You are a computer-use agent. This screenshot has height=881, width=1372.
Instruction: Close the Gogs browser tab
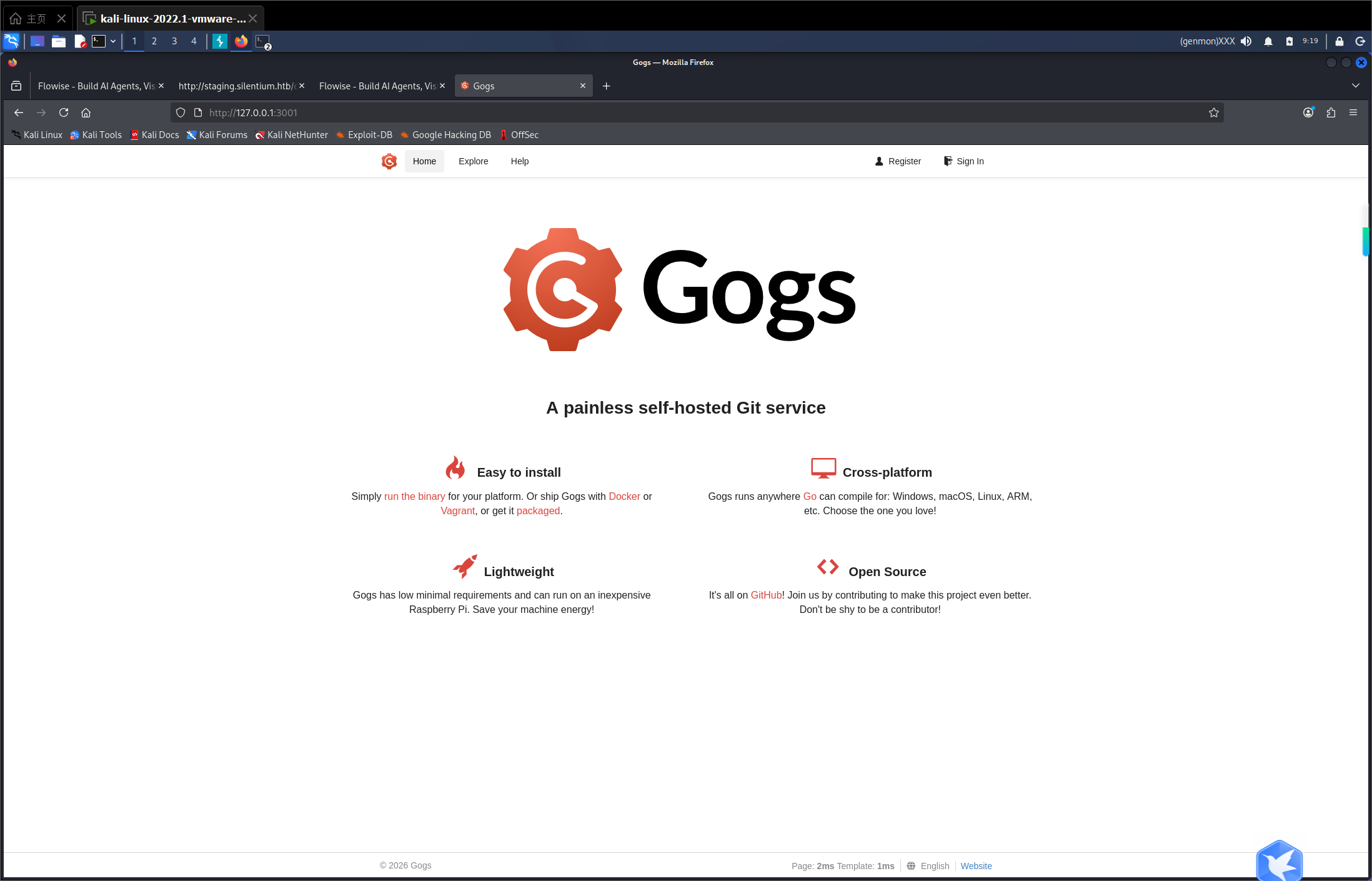point(583,86)
